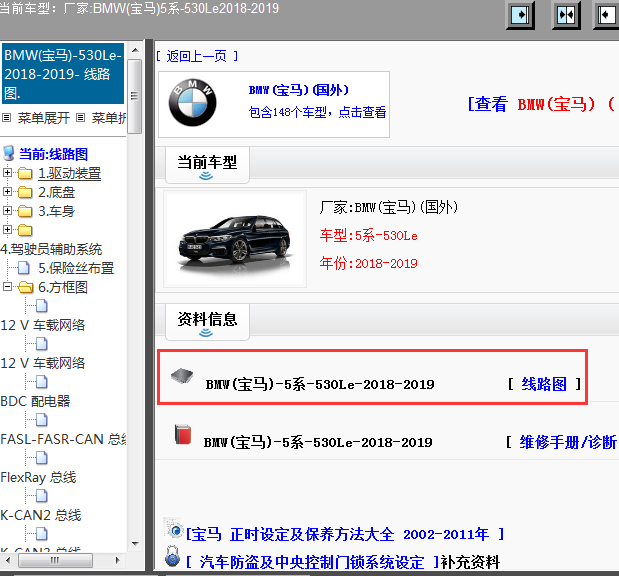Click the left panel scroll-down arrow
This screenshot has width=619, height=576.
pyautogui.click(x=135, y=544)
